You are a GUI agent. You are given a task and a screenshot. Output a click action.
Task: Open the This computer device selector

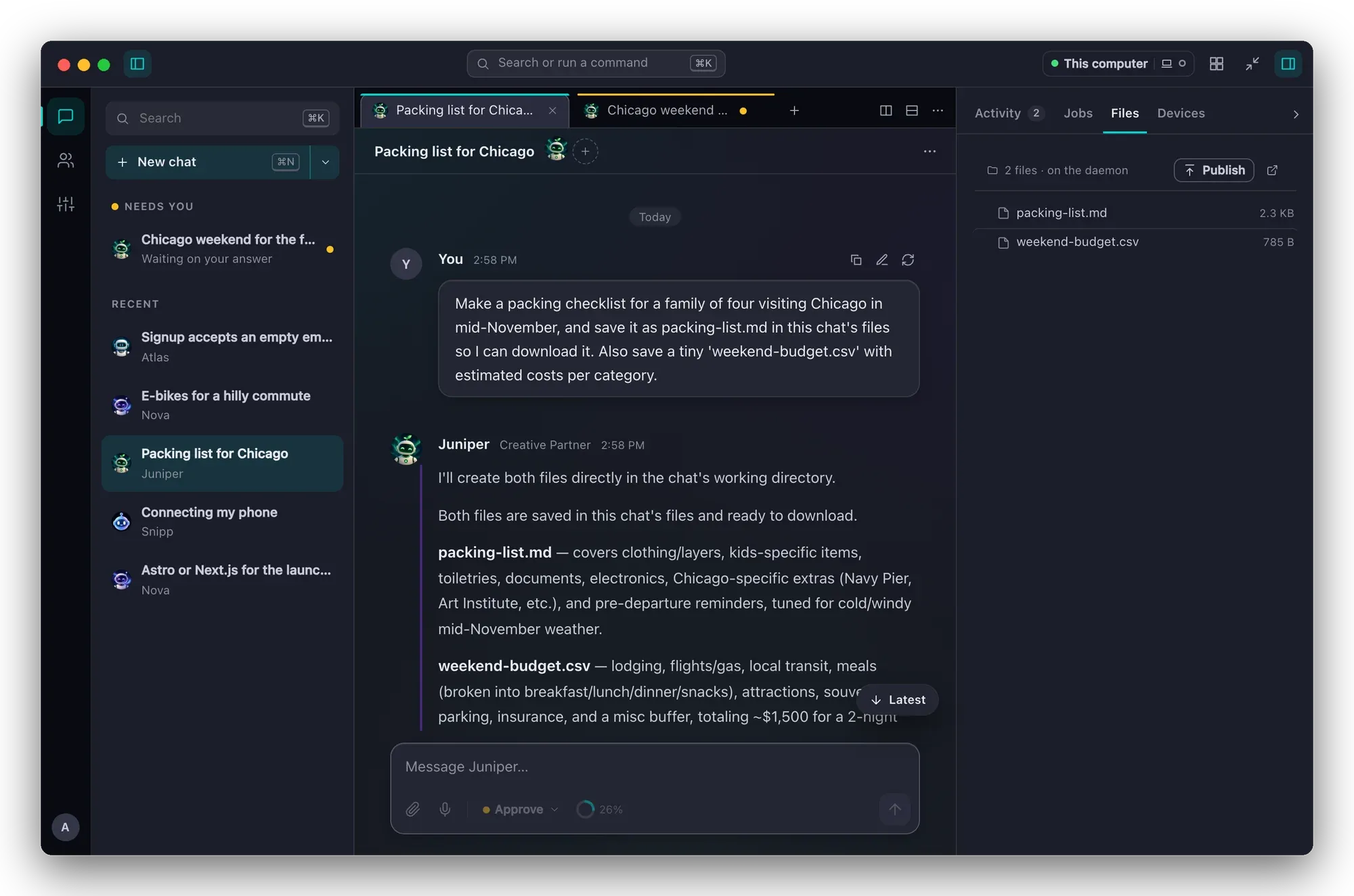point(1118,64)
